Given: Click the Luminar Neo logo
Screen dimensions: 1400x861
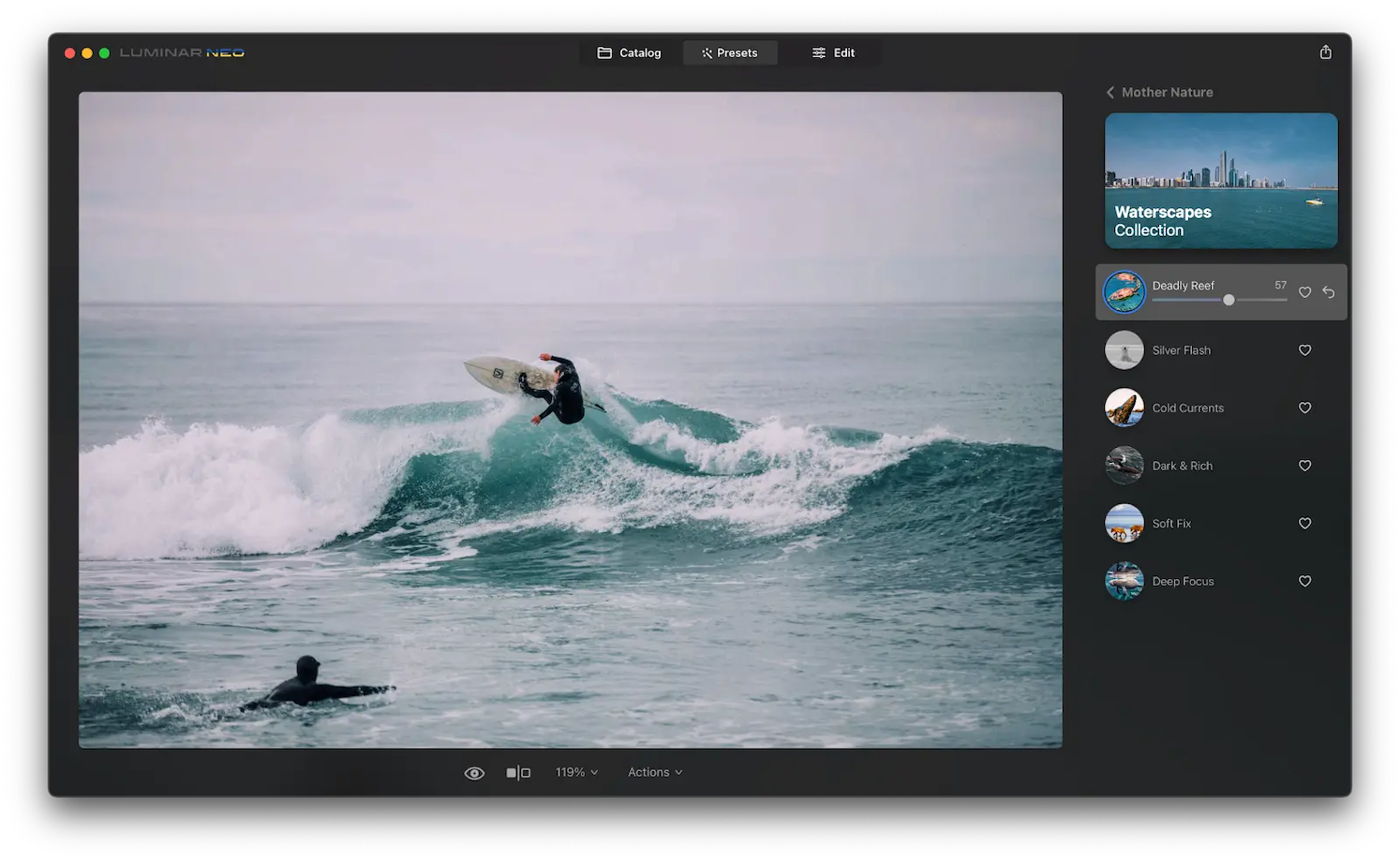Looking at the screenshot, I should pyautogui.click(x=182, y=52).
